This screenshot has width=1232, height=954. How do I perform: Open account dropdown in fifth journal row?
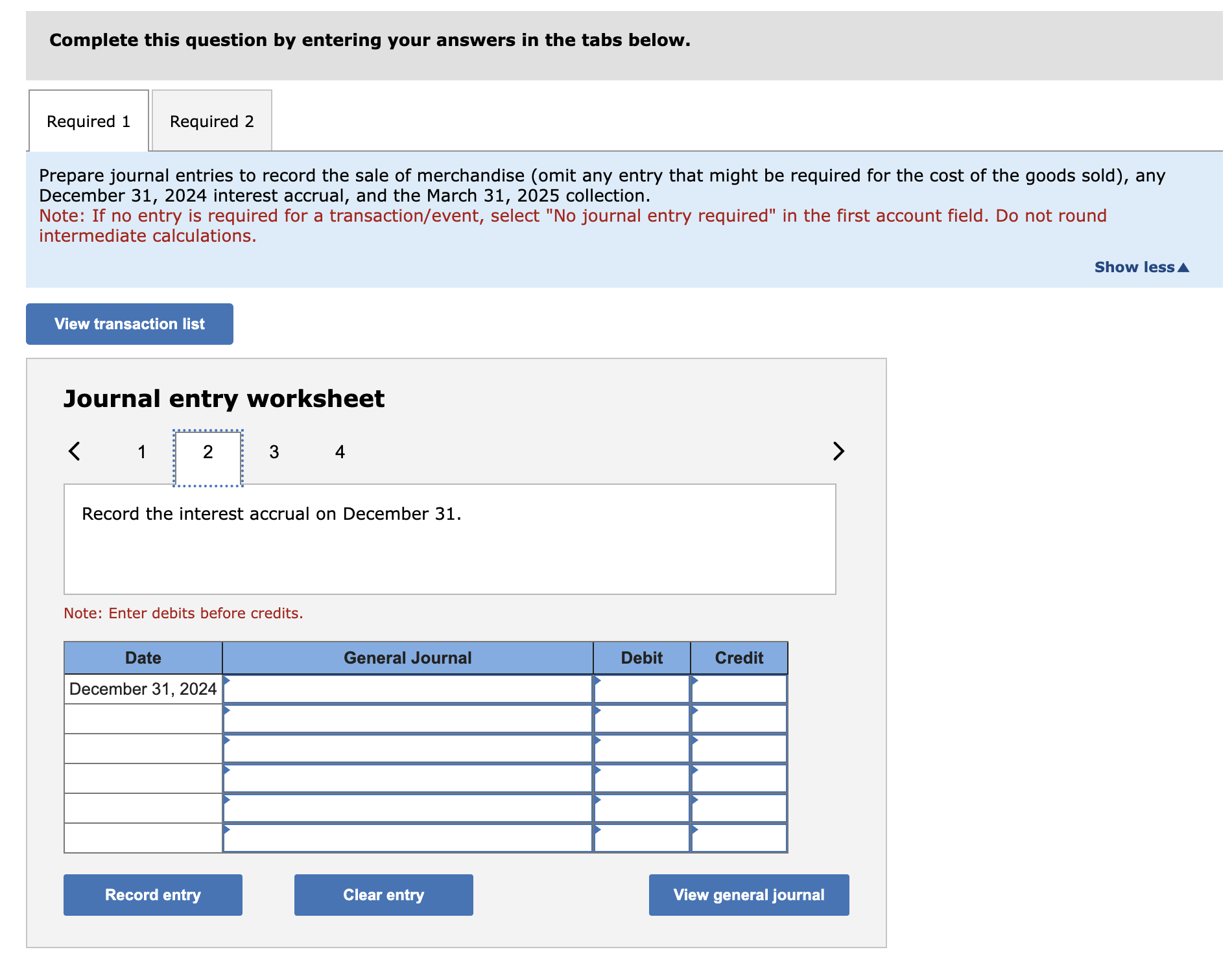(408, 808)
